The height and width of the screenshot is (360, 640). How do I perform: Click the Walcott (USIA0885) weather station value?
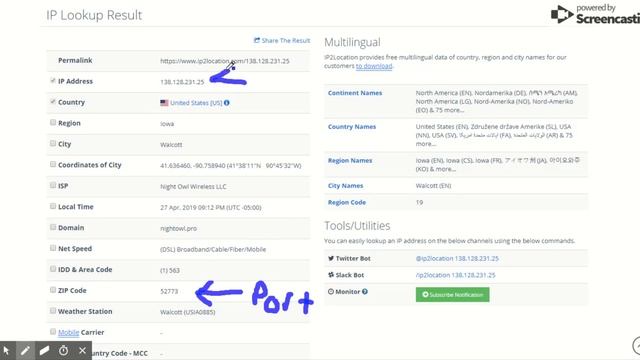(x=187, y=312)
